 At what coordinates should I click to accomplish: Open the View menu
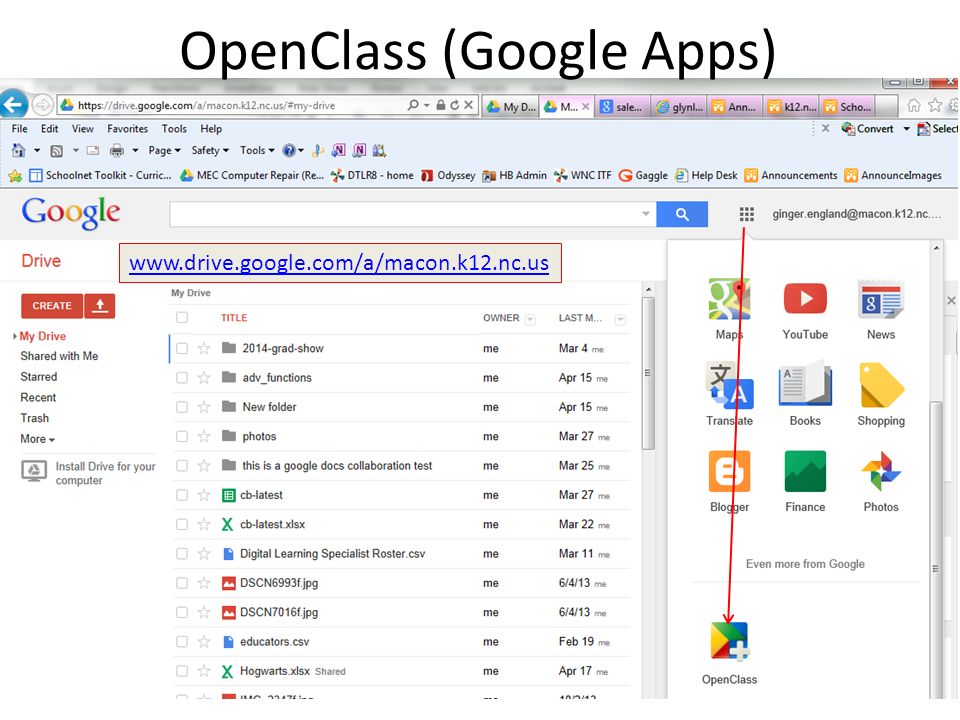(83, 129)
